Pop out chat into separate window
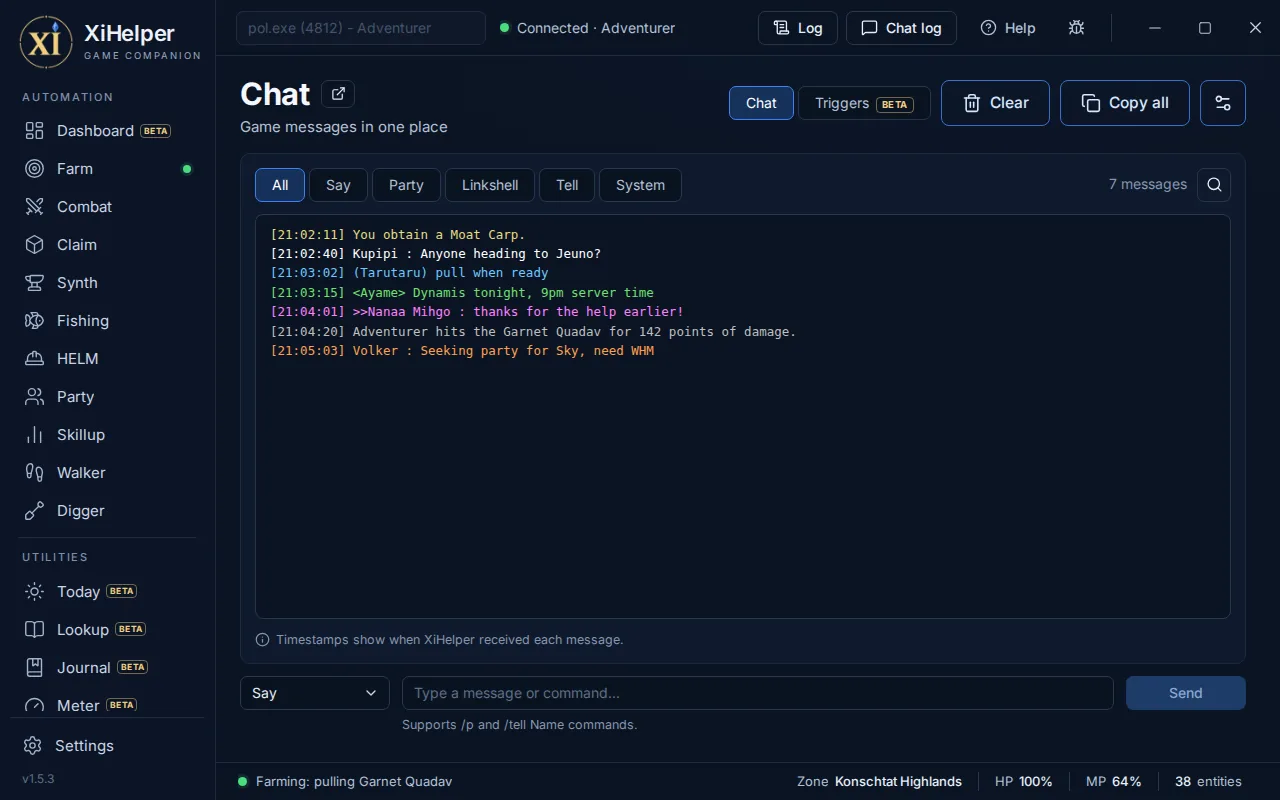This screenshot has height=800, width=1280. click(338, 94)
